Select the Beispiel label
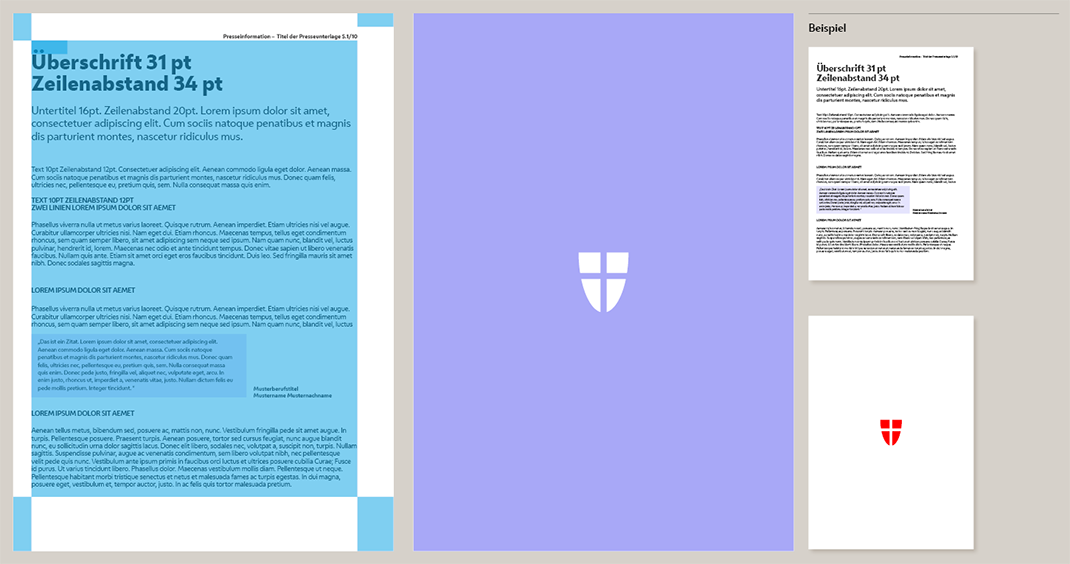 pos(827,28)
